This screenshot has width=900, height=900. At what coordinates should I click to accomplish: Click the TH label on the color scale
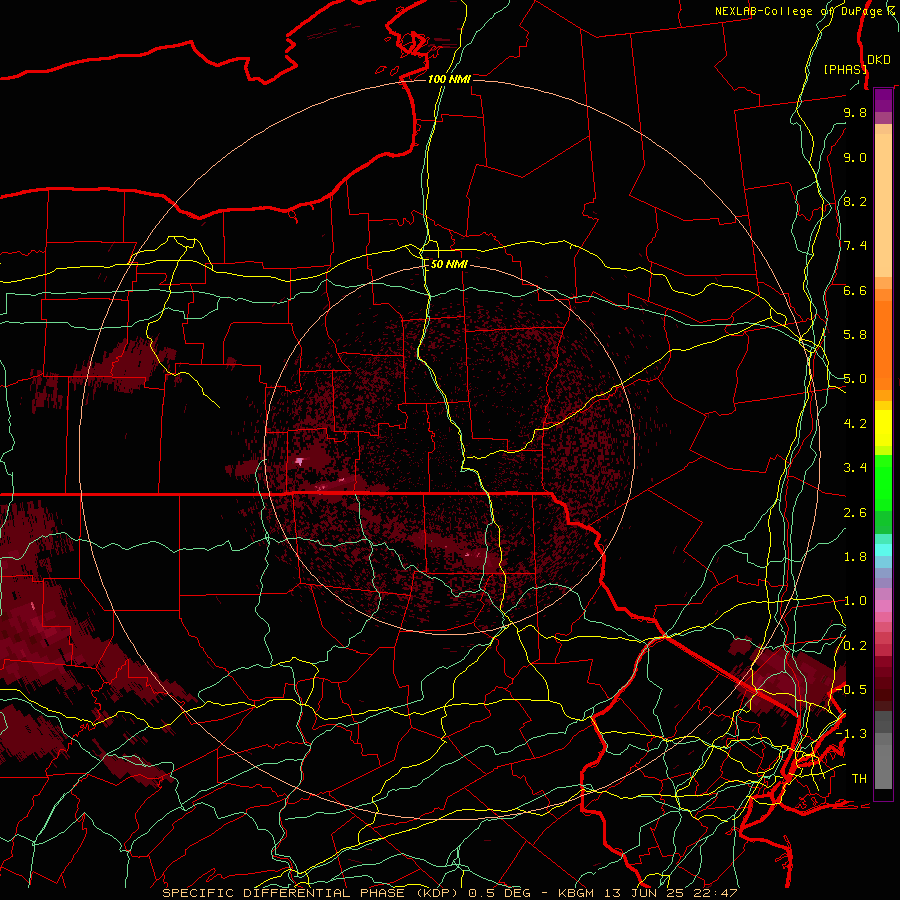[x=859, y=779]
